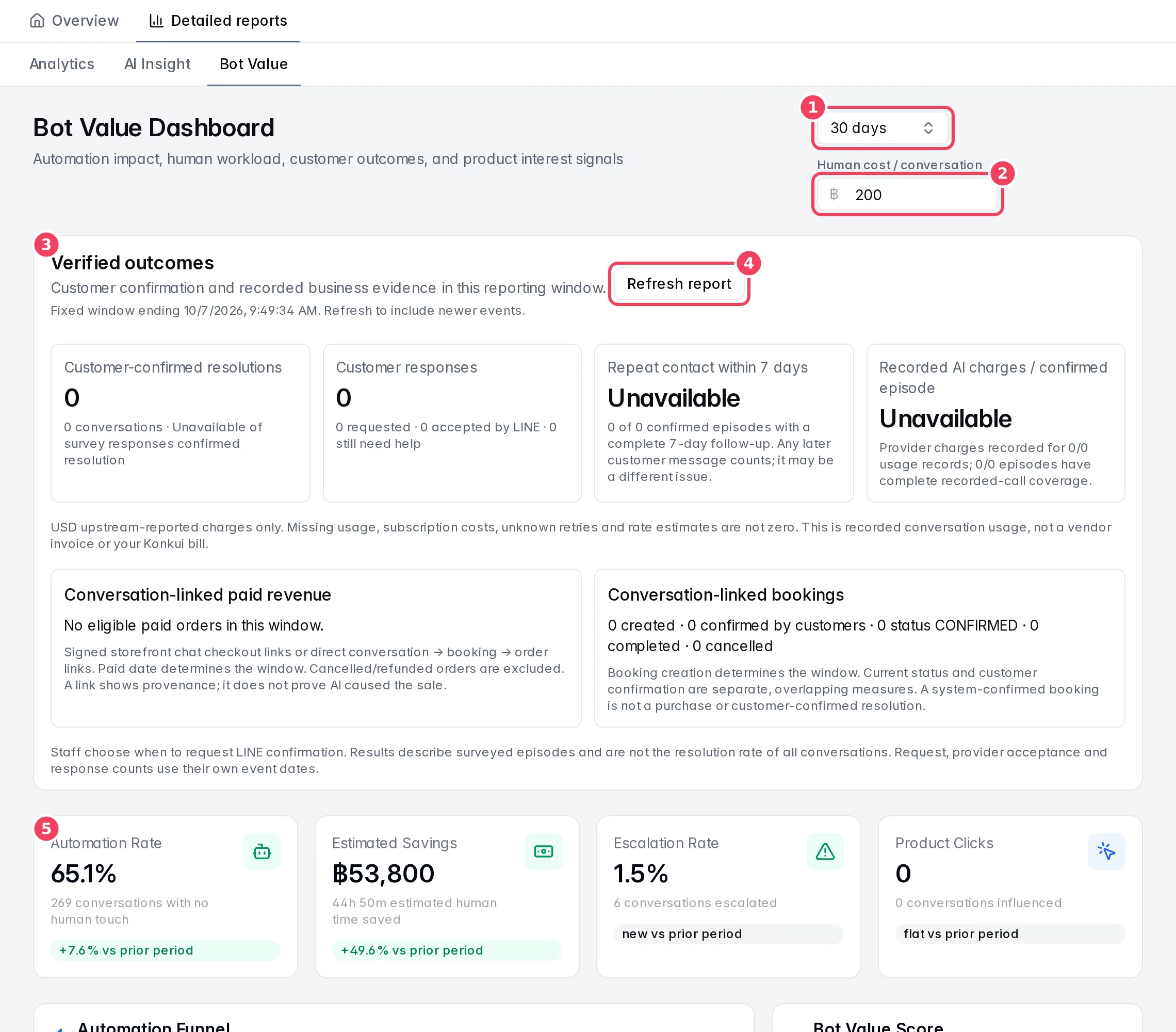Screen dimensions: 1176x1032
Task: Click the Customer responses card
Action: 452,423
